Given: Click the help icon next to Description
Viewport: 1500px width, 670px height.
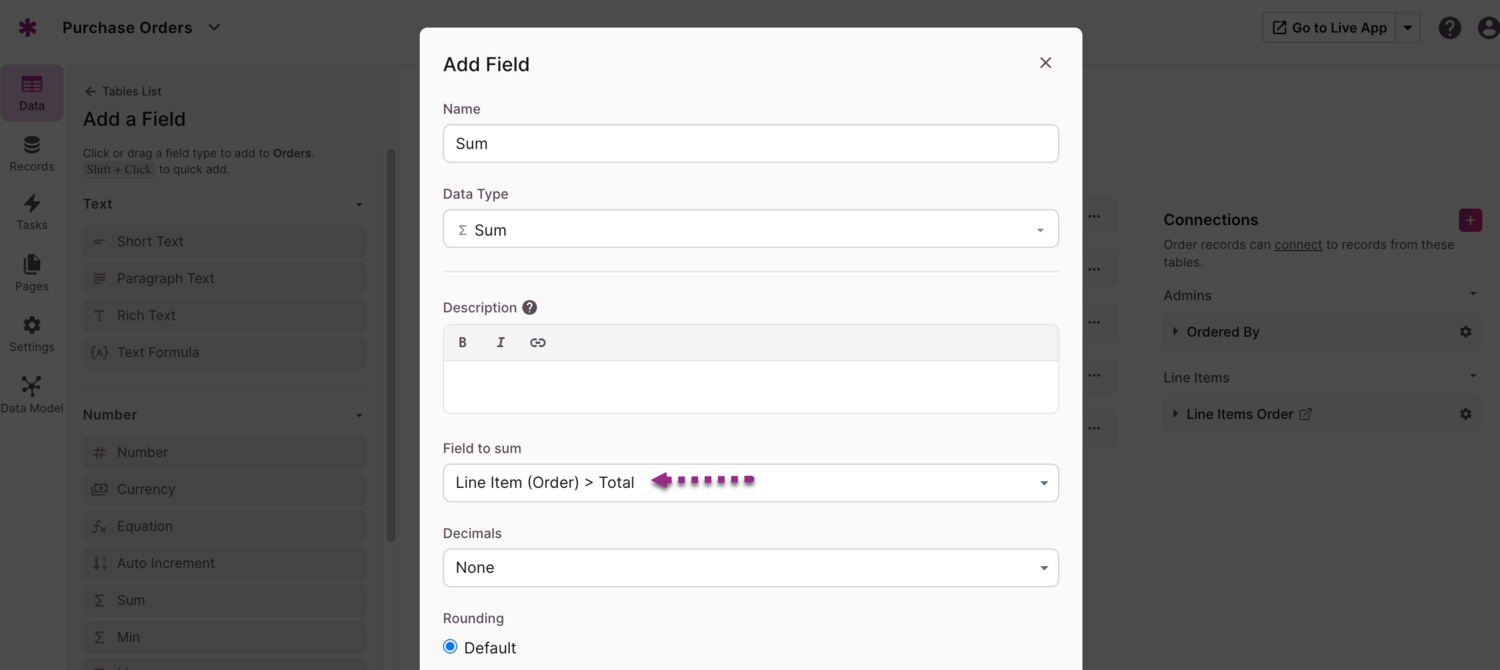Looking at the screenshot, I should 530,308.
